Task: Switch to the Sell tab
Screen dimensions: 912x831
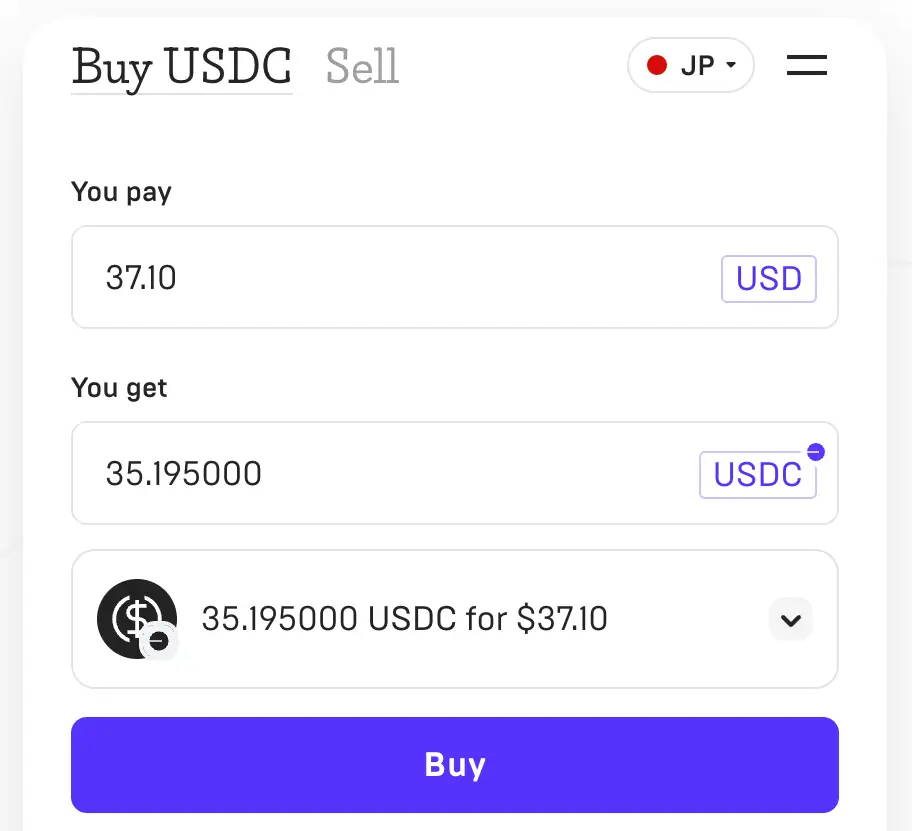Action: click(x=362, y=68)
